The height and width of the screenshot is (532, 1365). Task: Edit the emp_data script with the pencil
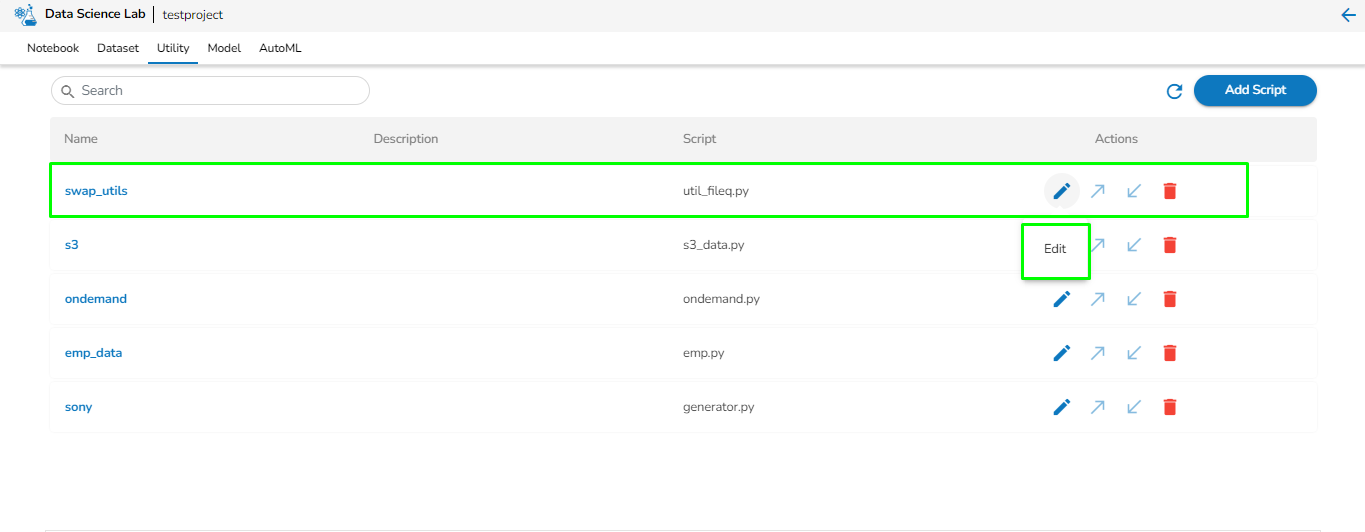[1062, 353]
